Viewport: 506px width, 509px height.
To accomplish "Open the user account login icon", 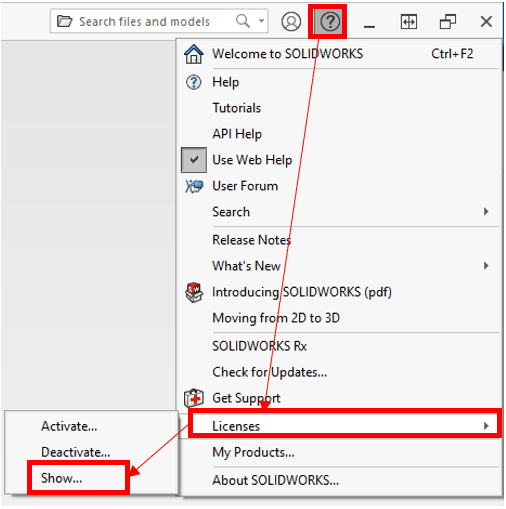I will 291,22.
